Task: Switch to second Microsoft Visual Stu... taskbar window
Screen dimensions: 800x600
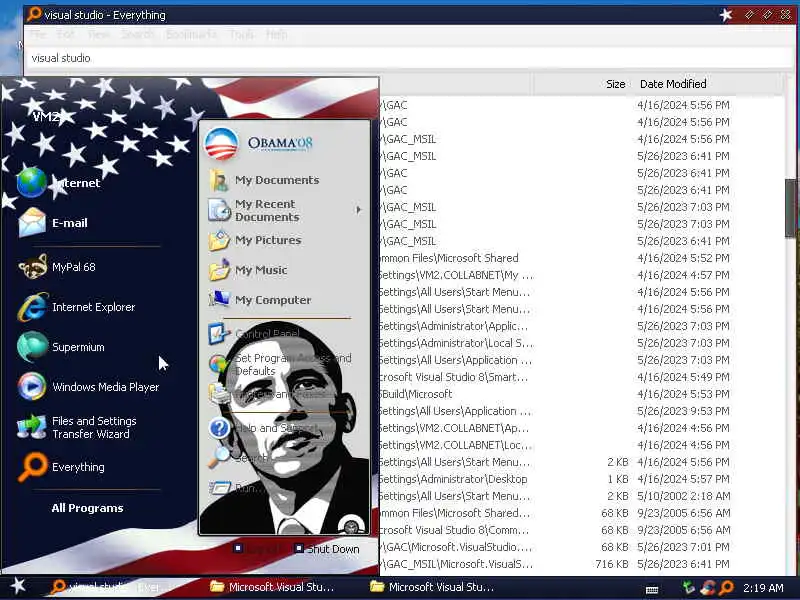Action: [432, 587]
